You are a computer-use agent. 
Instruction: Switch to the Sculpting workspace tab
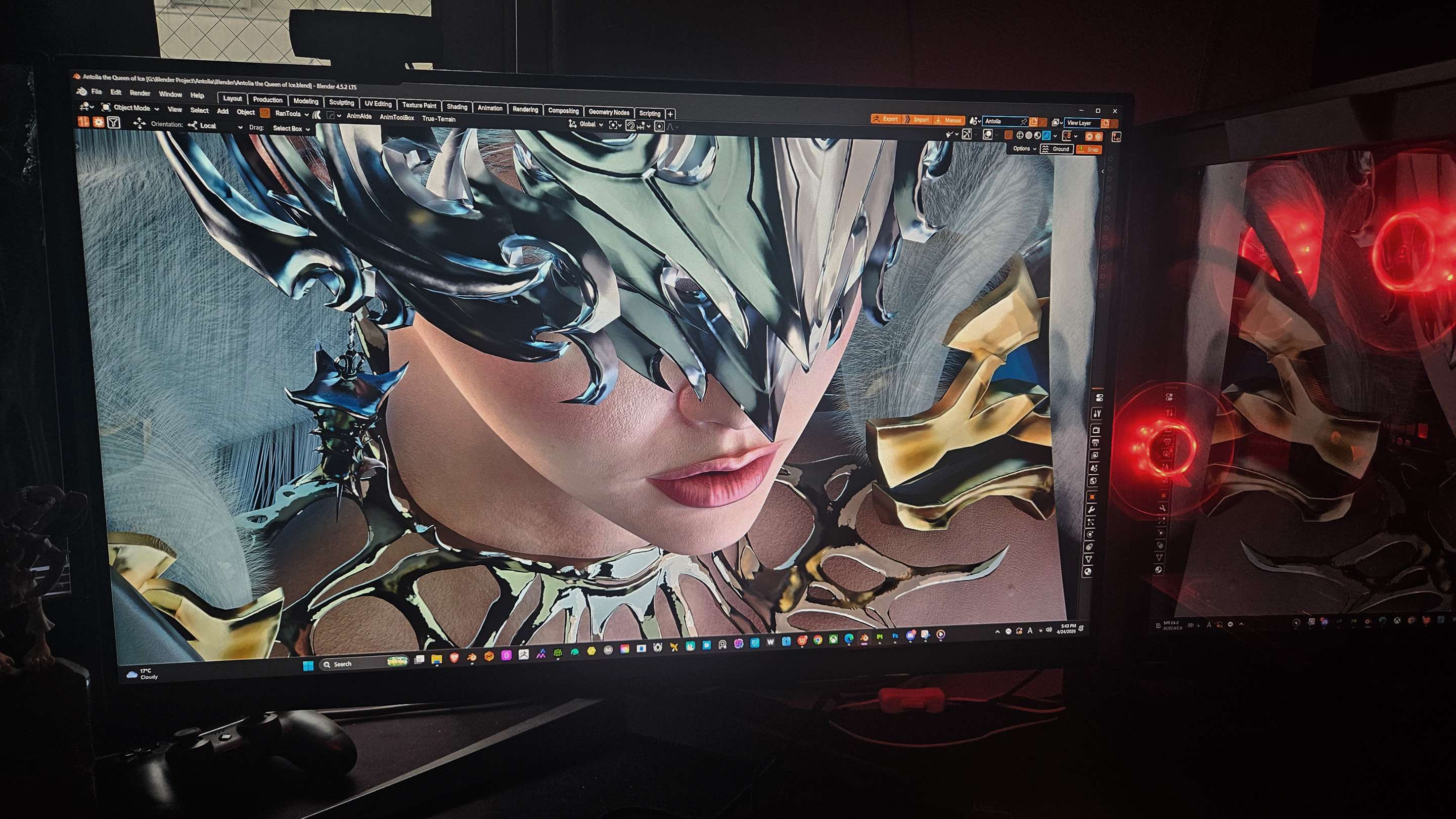[x=341, y=102]
